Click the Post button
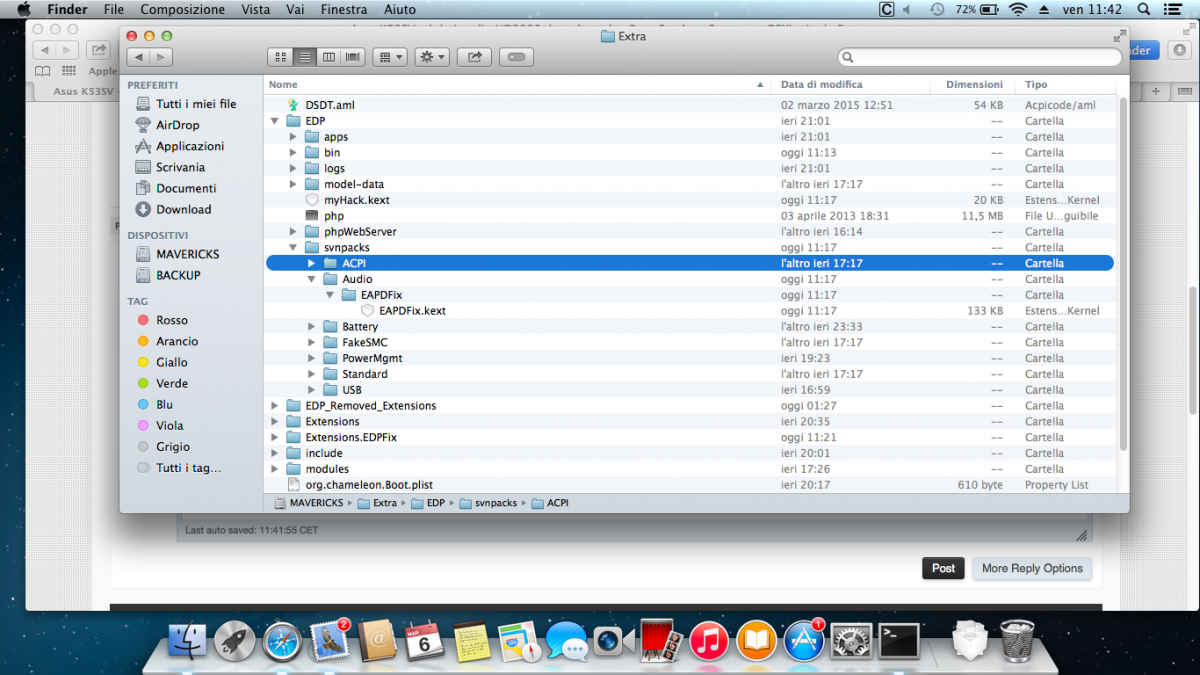1200x675 pixels. pyautogui.click(x=943, y=568)
